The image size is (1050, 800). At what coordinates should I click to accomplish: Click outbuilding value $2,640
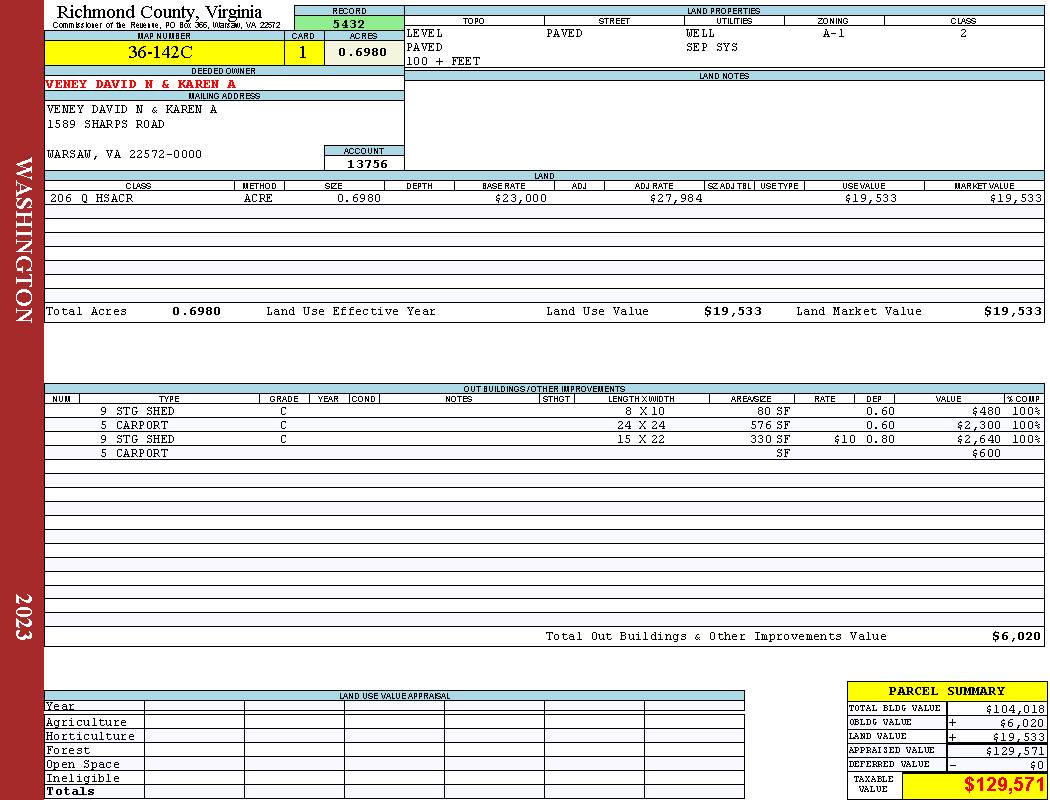[x=978, y=439]
